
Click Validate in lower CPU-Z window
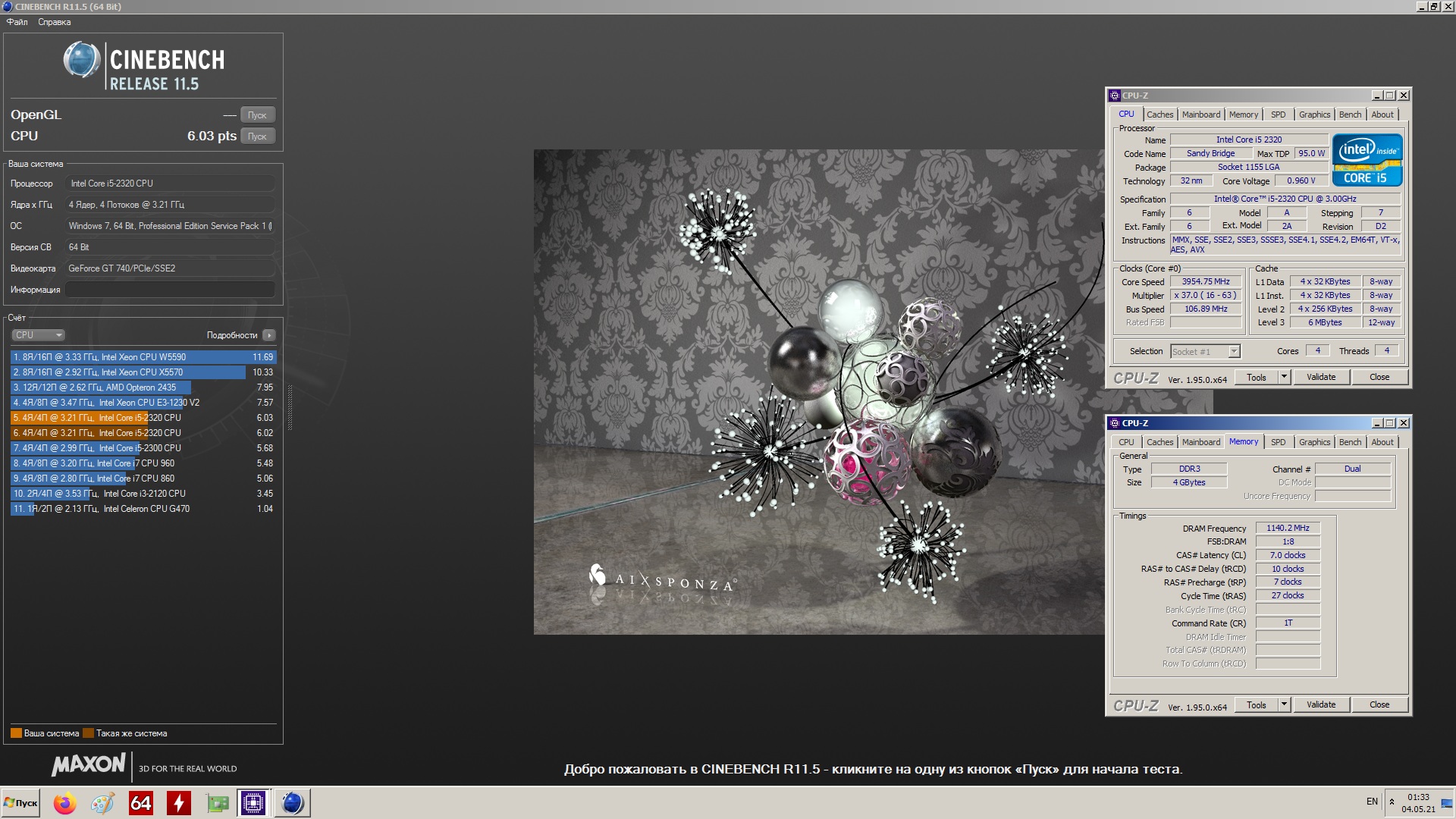tap(1321, 705)
